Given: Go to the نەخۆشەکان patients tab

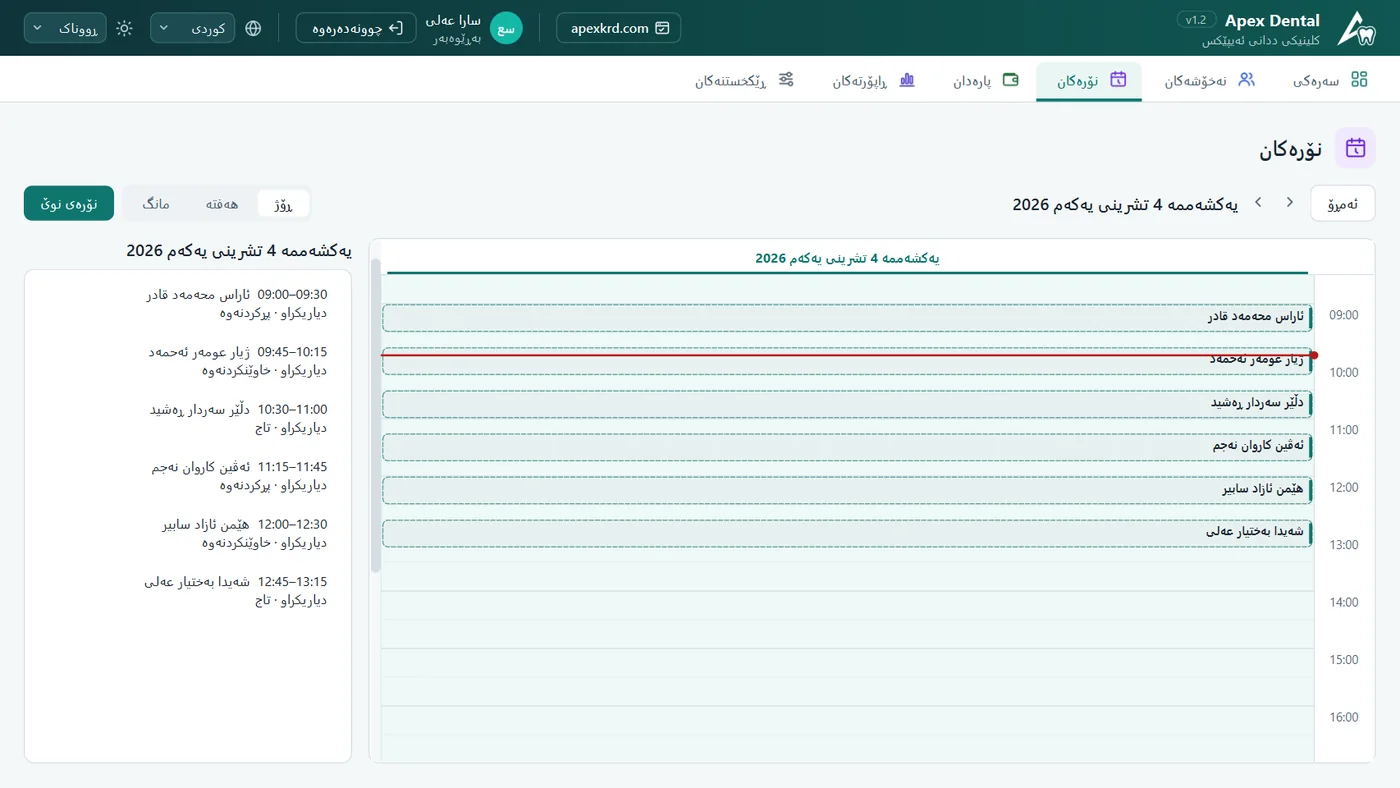Looking at the screenshot, I should 1209,80.
